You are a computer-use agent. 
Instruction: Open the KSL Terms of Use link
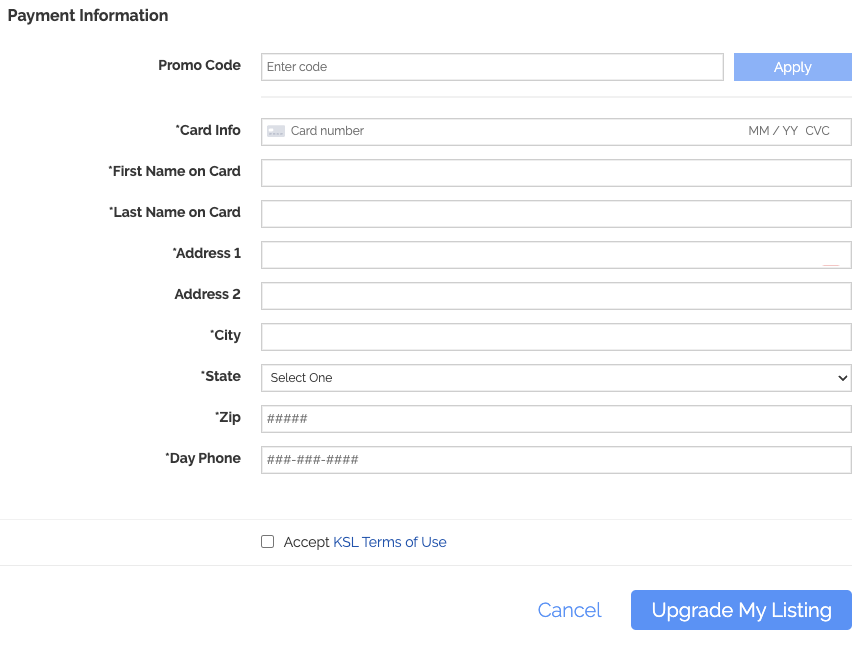click(390, 542)
